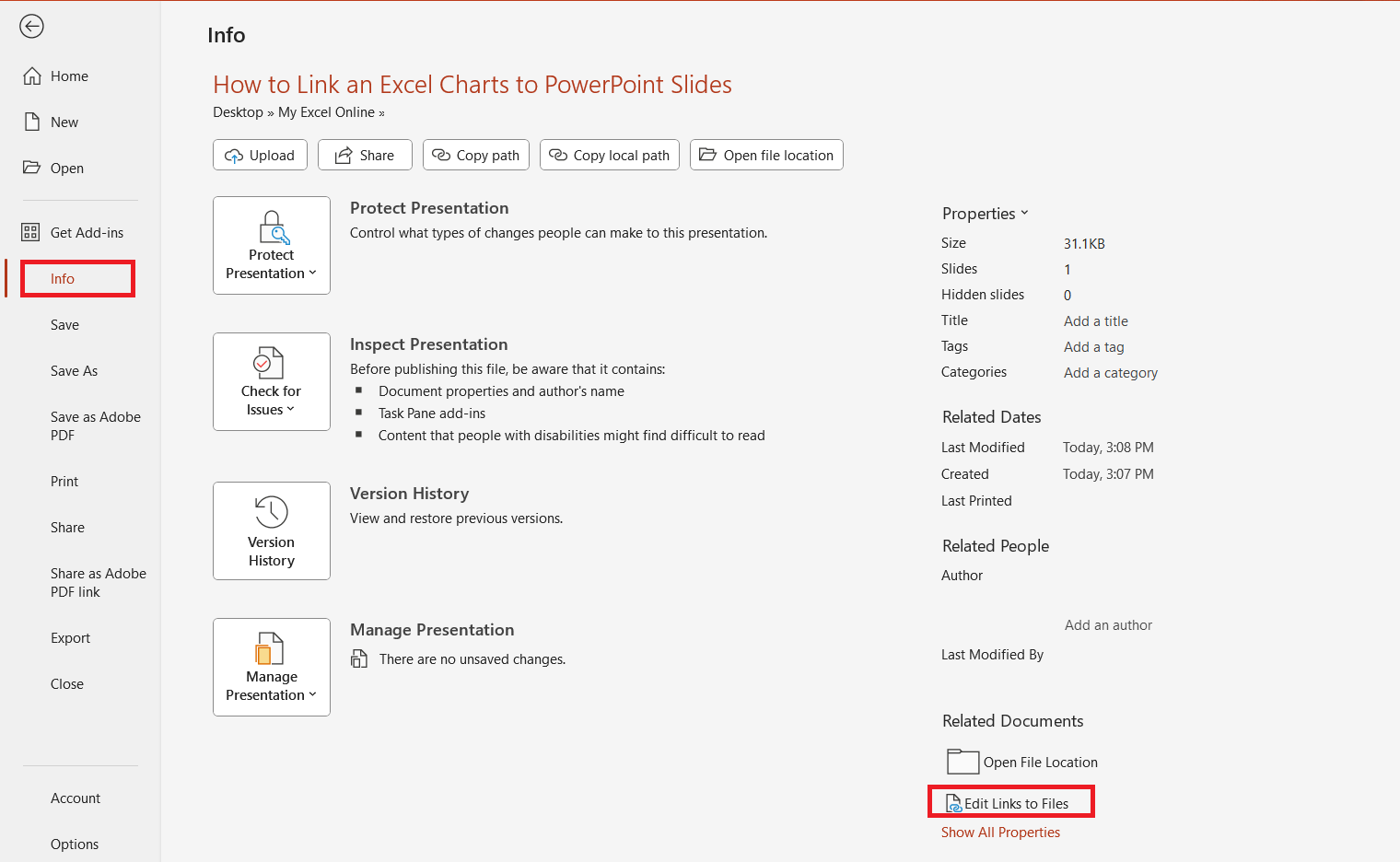Click the clock icon in Version History

[272, 511]
